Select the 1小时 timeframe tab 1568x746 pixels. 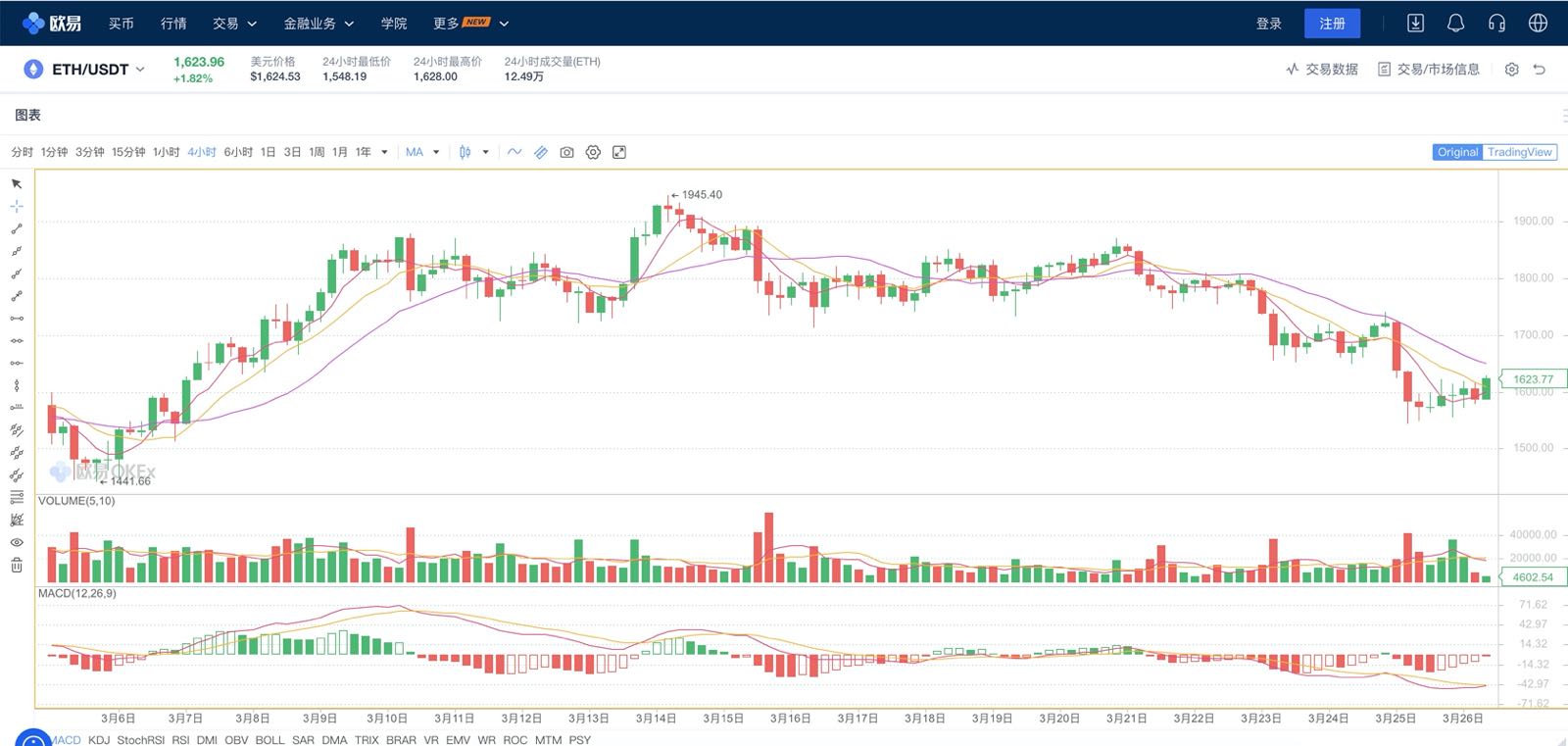tap(166, 152)
